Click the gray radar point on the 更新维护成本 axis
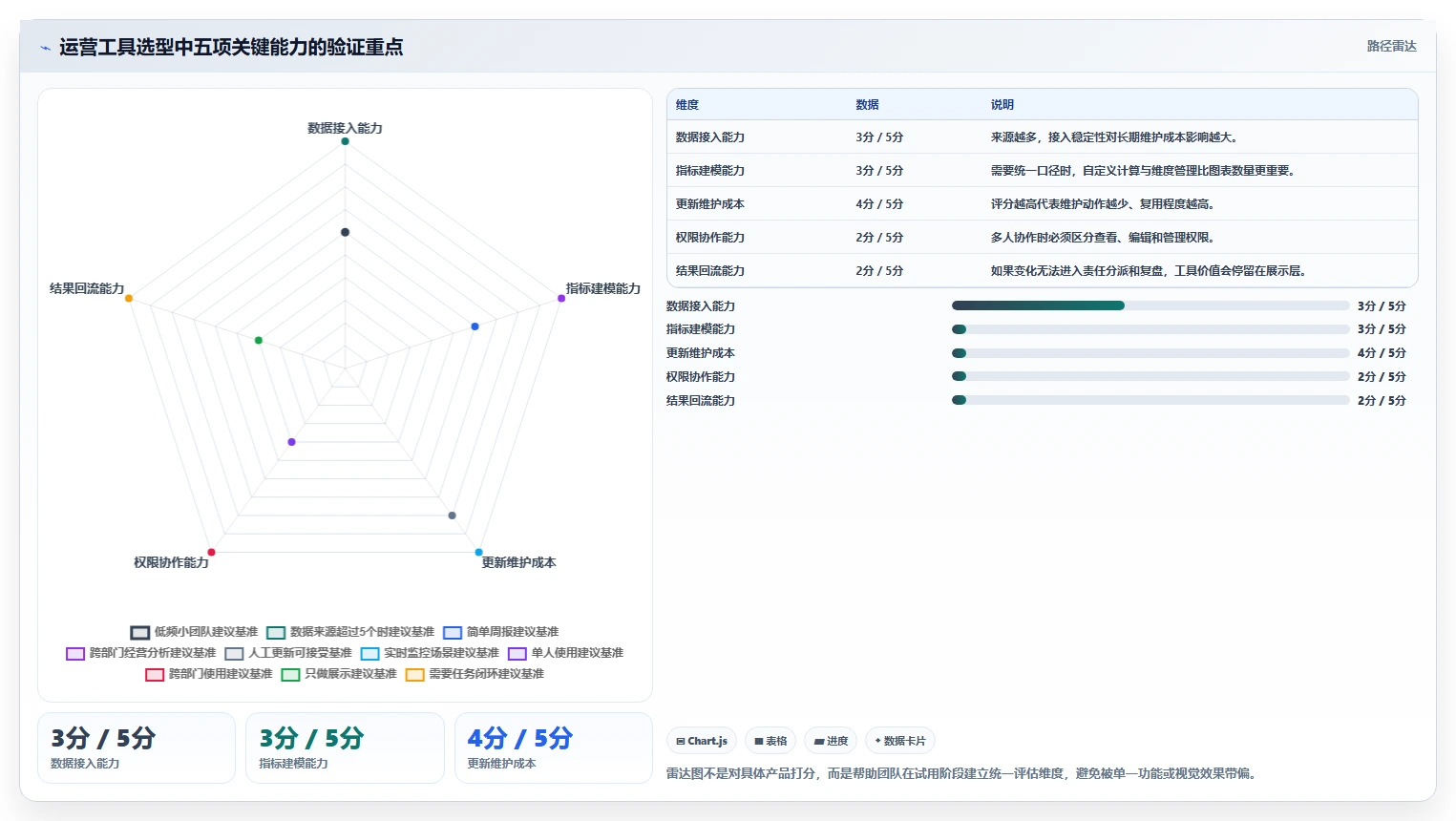The image size is (1456, 821). 453,516
